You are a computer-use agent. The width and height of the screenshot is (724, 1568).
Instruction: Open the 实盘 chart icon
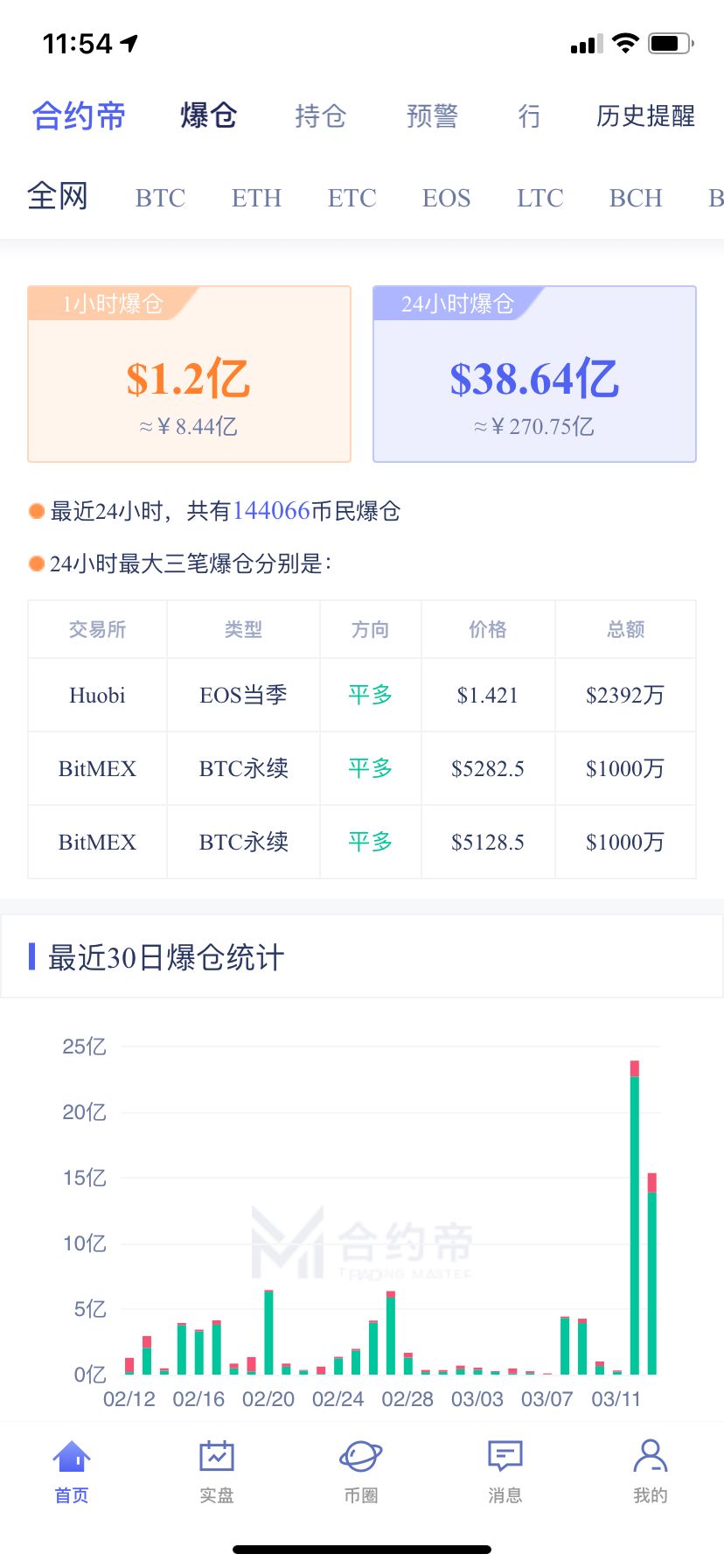coord(216,1458)
